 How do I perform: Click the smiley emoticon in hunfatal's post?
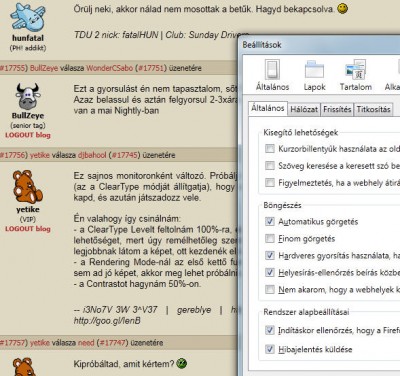[x=342, y=9]
